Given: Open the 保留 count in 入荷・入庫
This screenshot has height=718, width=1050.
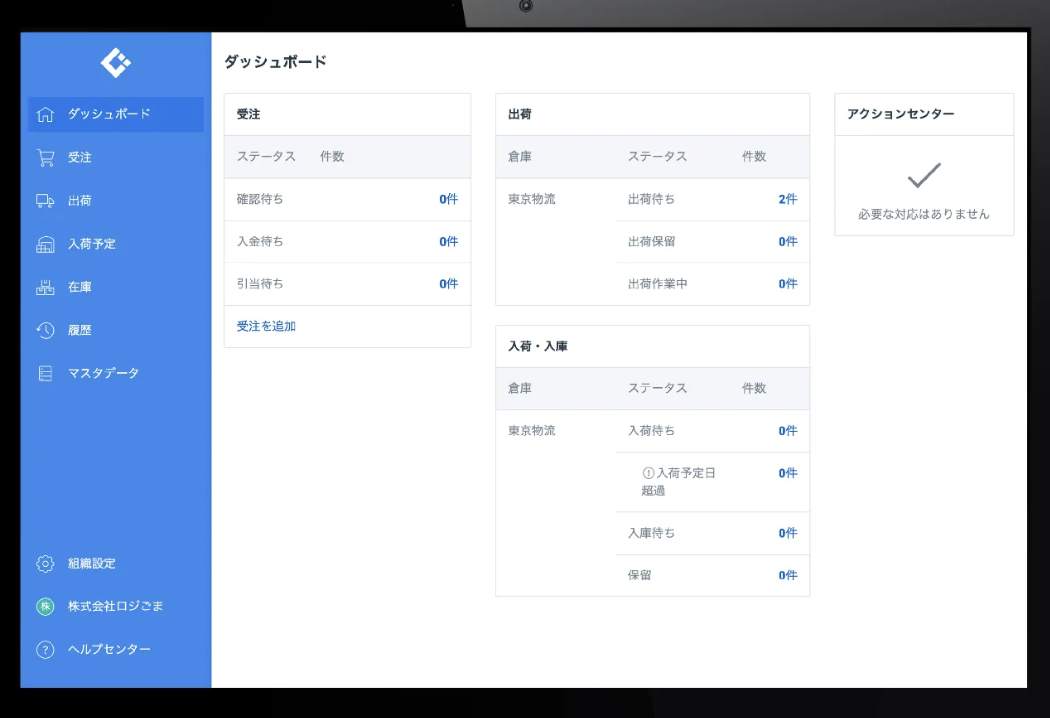Looking at the screenshot, I should [786, 575].
